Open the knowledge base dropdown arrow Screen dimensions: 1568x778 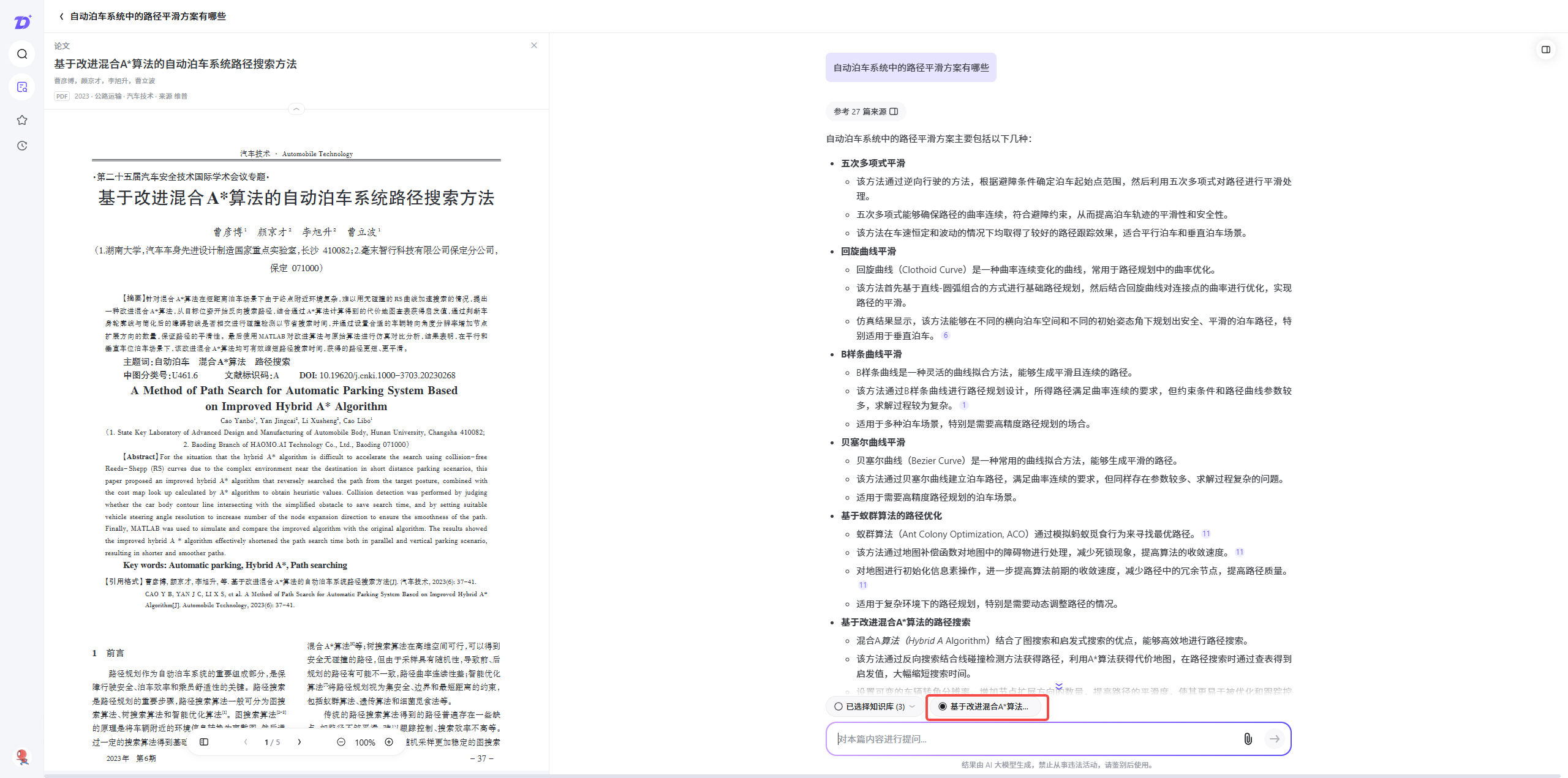[913, 706]
